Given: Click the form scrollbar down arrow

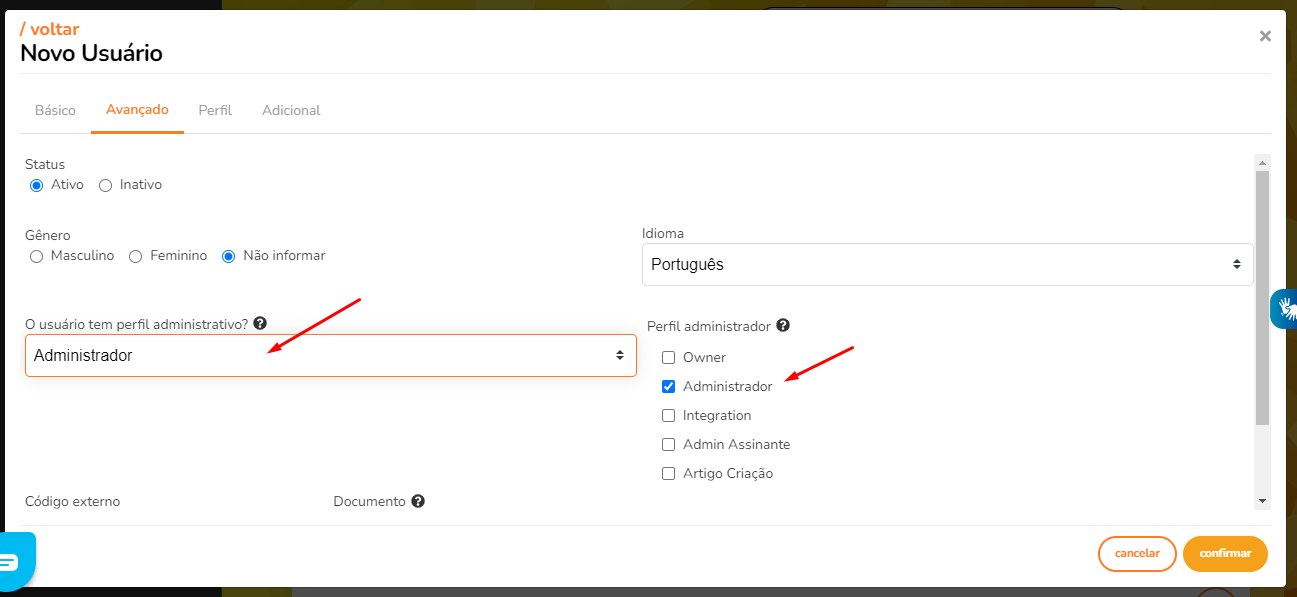Looking at the screenshot, I should [x=1262, y=500].
